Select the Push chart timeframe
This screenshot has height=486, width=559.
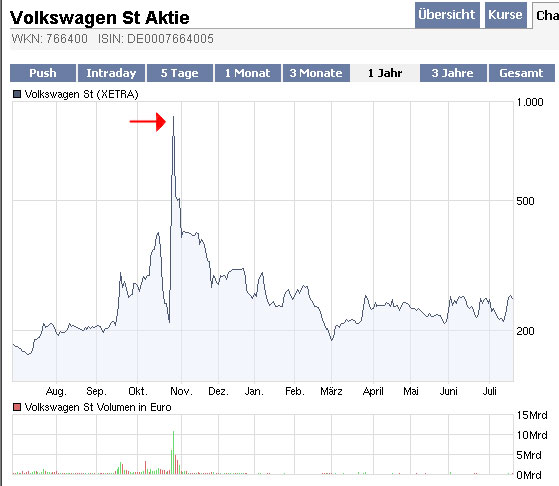[43, 73]
